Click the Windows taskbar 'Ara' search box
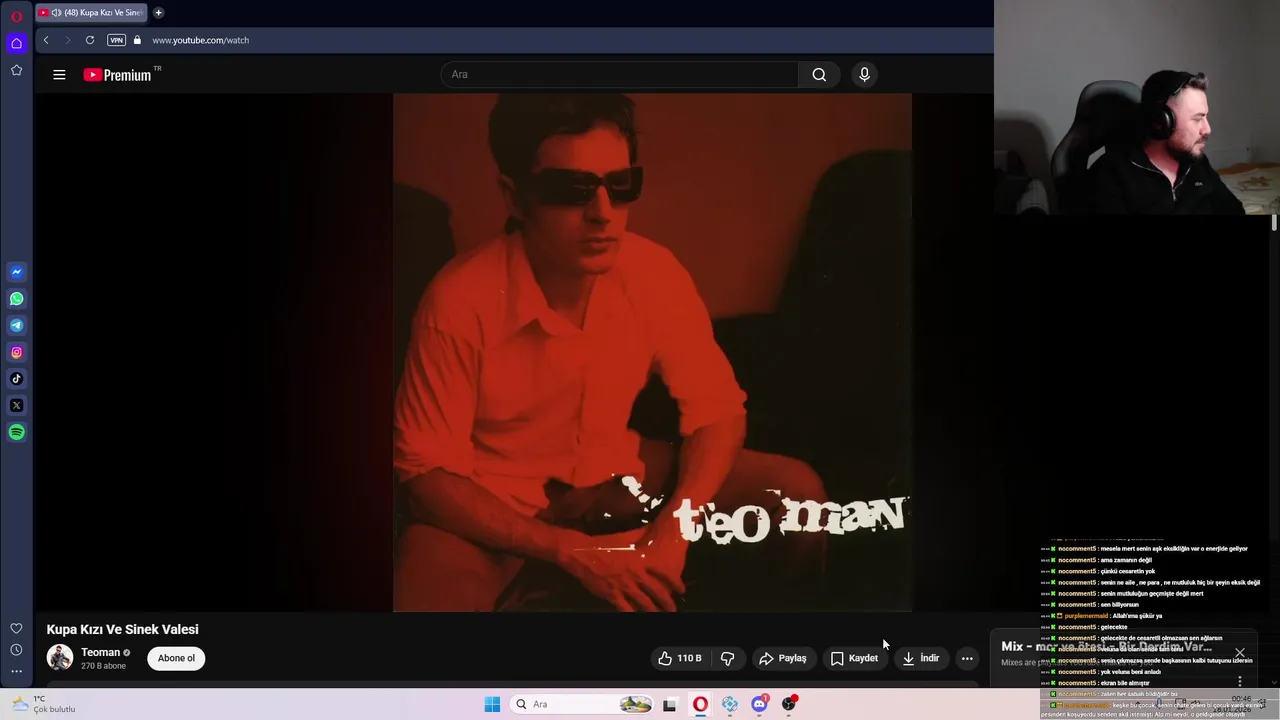The width and height of the screenshot is (1280, 720). (x=584, y=704)
